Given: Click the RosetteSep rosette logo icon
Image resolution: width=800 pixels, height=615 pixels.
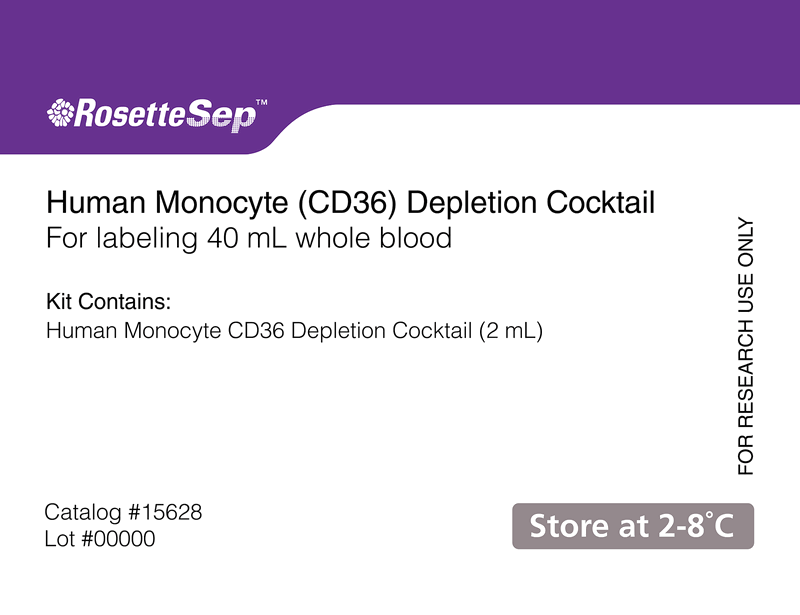Looking at the screenshot, I should point(60,112).
